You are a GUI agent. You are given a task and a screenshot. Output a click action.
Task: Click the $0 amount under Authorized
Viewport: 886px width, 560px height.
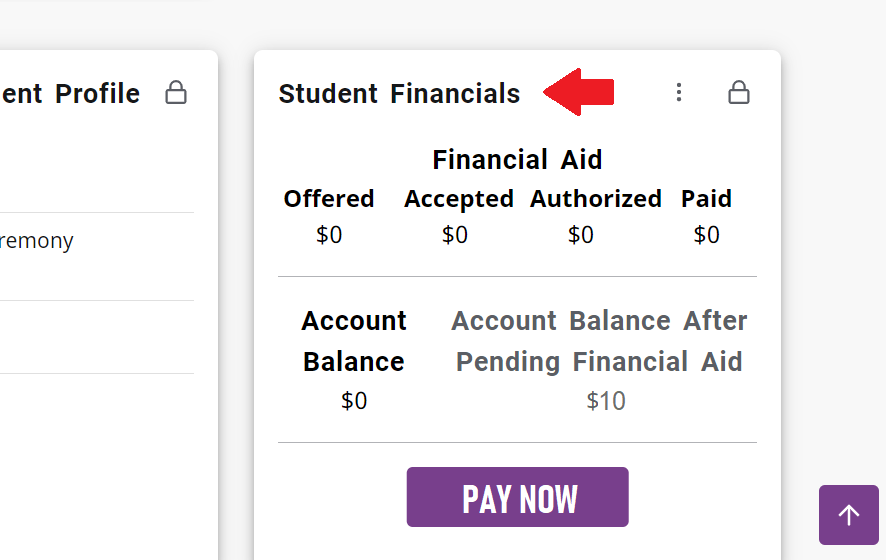pos(581,235)
